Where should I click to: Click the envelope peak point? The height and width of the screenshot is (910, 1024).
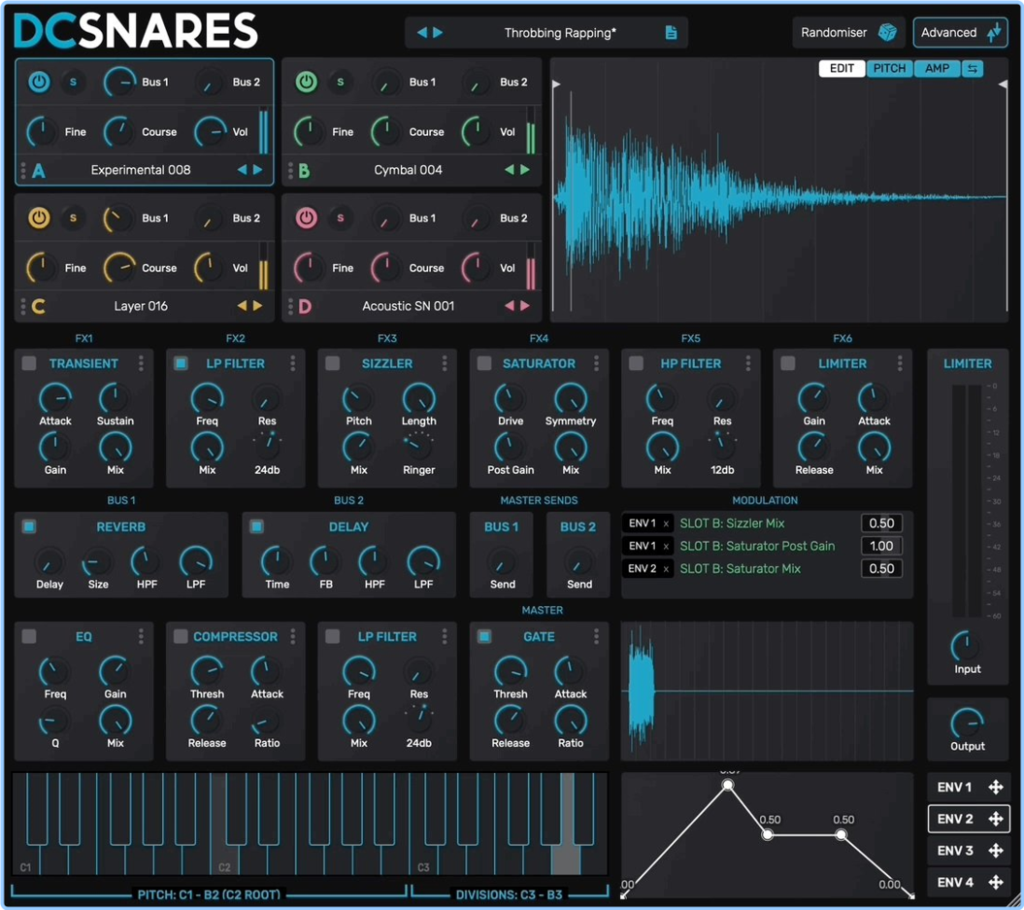click(728, 785)
